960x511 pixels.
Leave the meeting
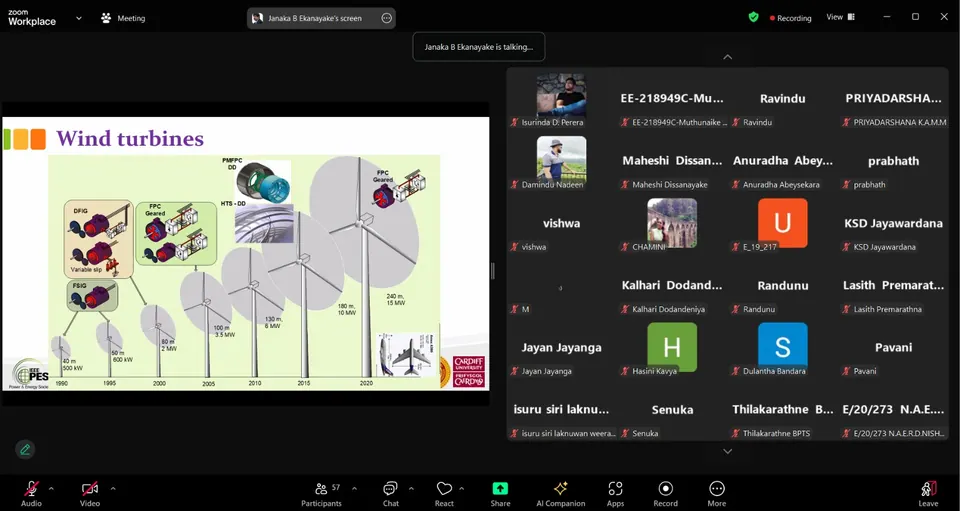click(x=928, y=493)
